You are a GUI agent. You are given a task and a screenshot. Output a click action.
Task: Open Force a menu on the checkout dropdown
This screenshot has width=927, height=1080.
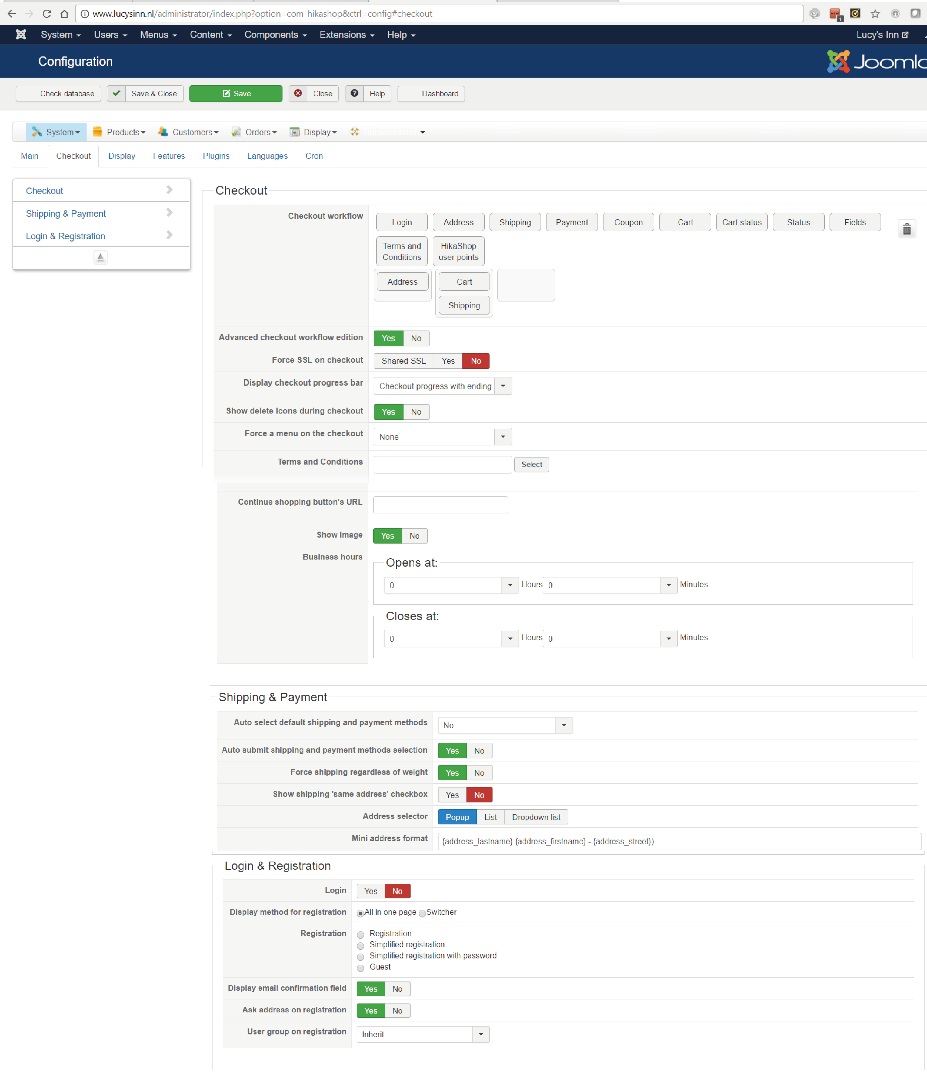(443, 437)
